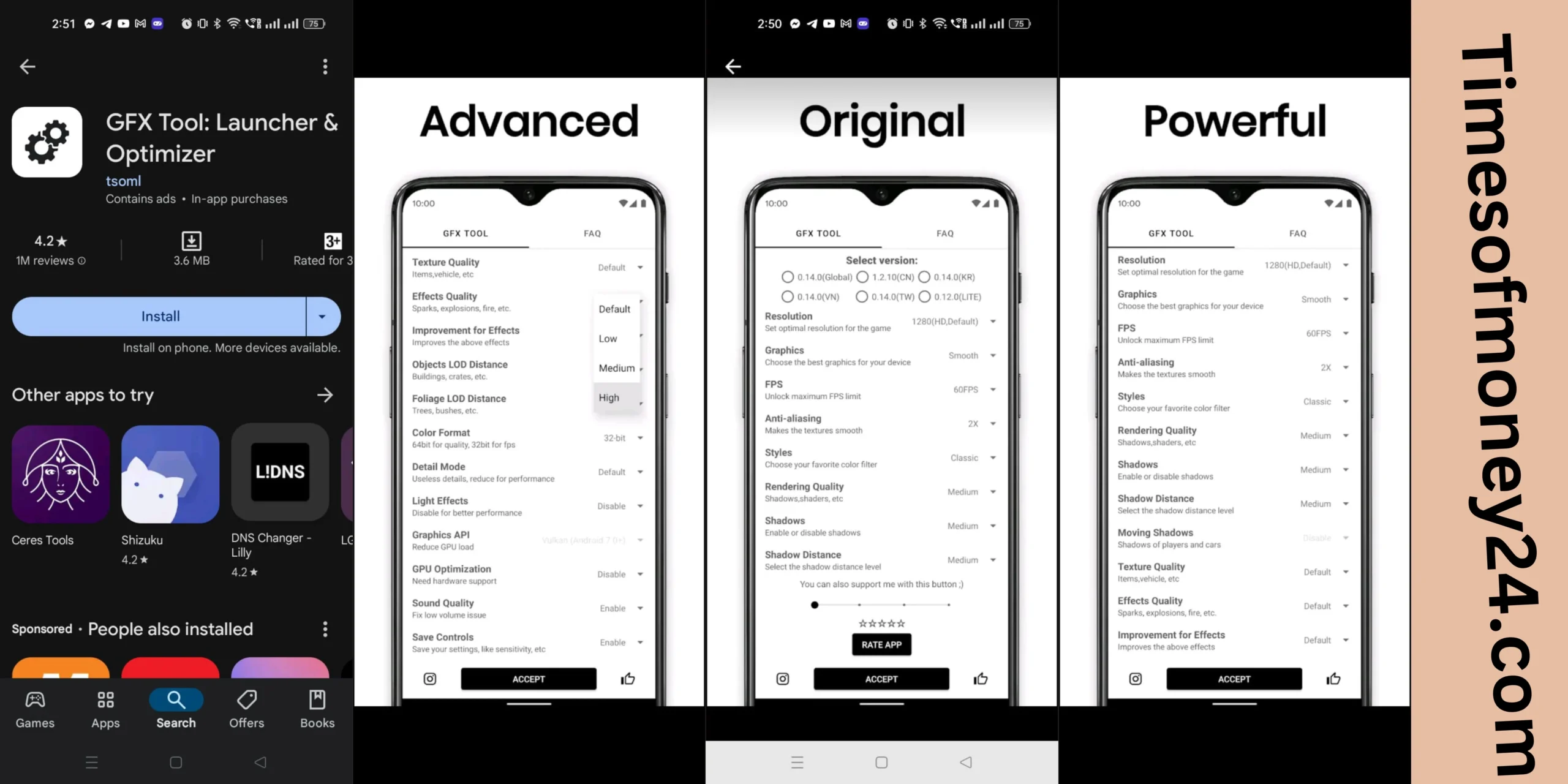
Task: Click the GFX TOOL tab in center panel
Action: pyautogui.click(x=818, y=233)
